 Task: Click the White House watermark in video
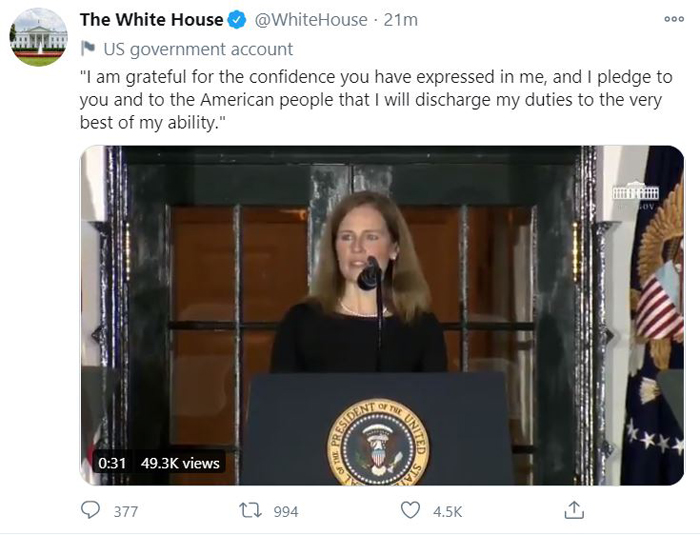click(636, 195)
